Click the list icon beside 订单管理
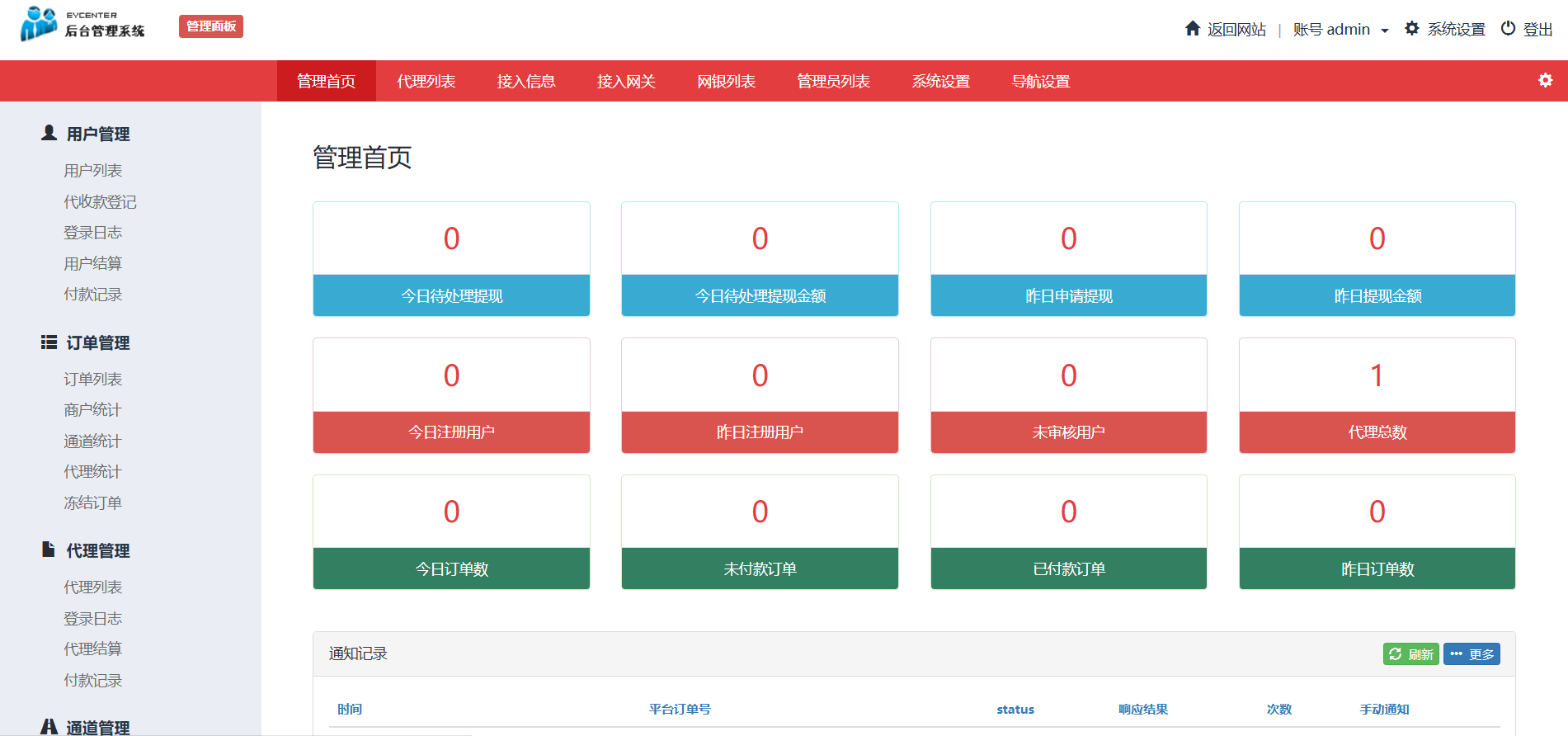This screenshot has height=736, width=1568. (49, 342)
